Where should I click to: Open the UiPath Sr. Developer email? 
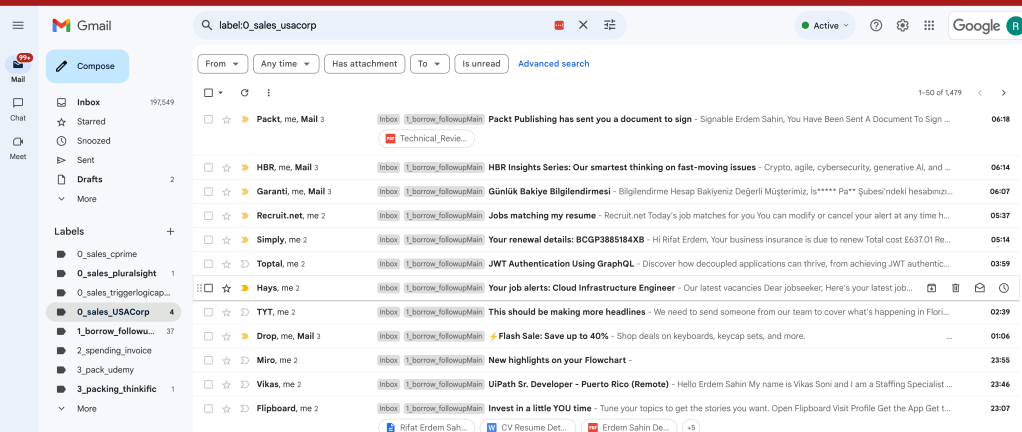(604, 384)
